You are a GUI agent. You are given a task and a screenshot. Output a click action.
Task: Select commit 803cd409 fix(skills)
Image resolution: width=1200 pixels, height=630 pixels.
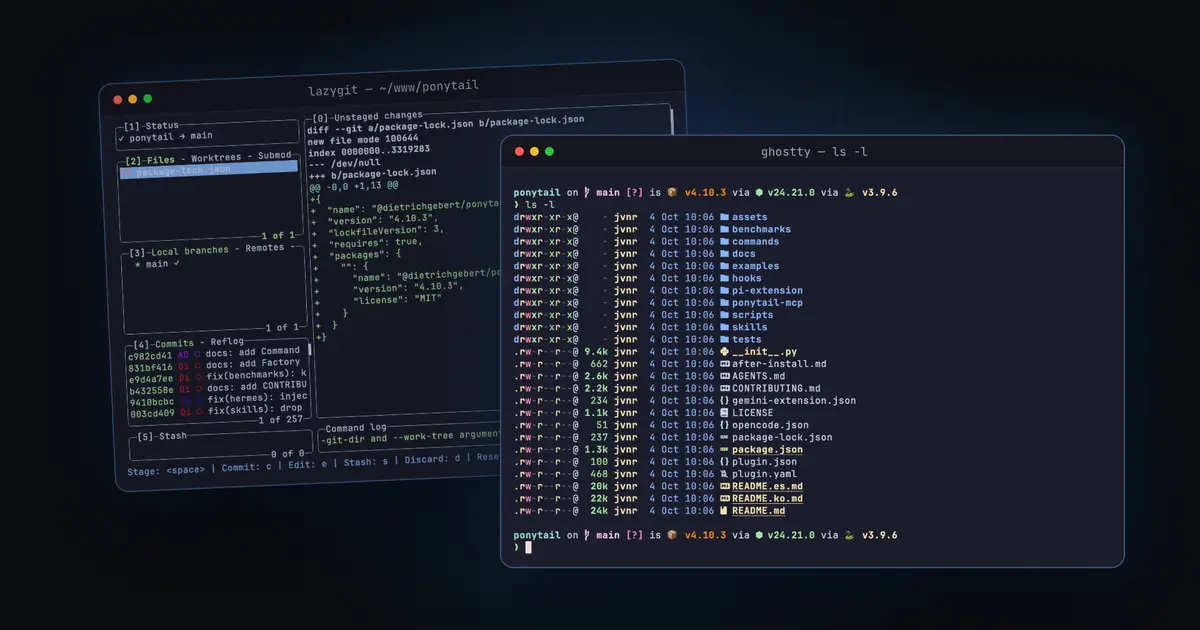tap(216, 411)
